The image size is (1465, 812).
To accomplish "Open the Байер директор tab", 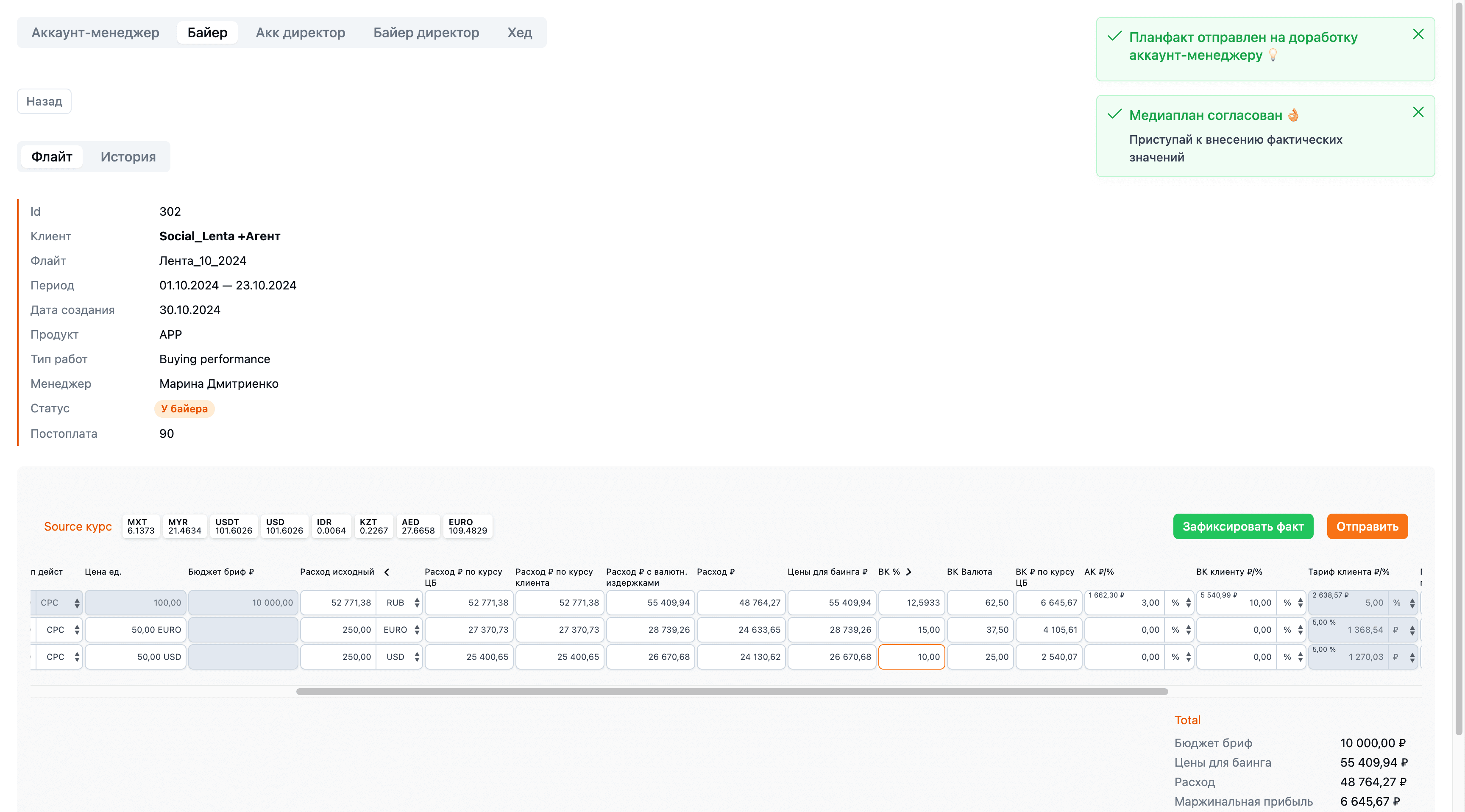I will [x=426, y=32].
